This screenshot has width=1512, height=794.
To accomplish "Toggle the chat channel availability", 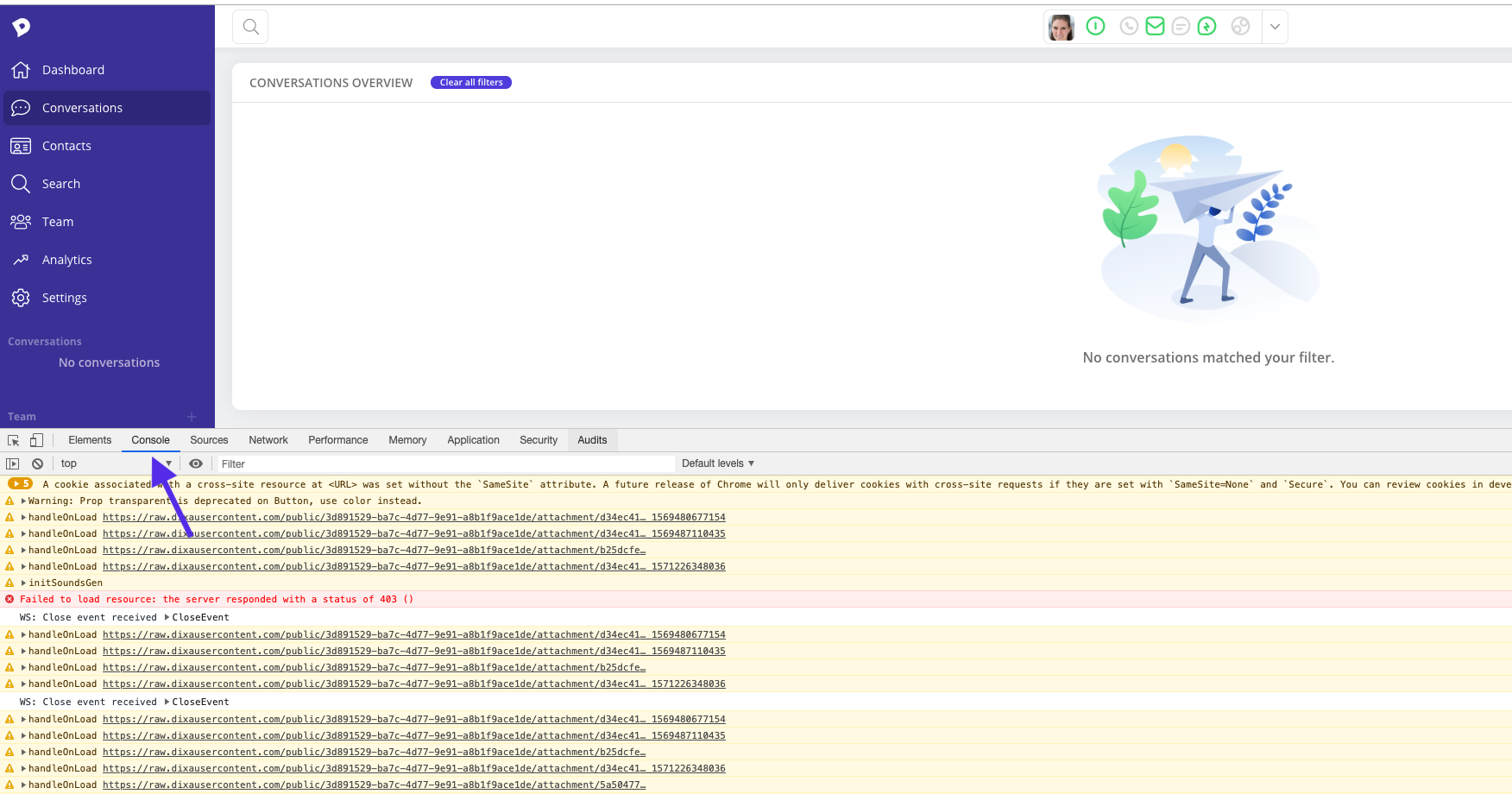I will tap(1181, 27).
